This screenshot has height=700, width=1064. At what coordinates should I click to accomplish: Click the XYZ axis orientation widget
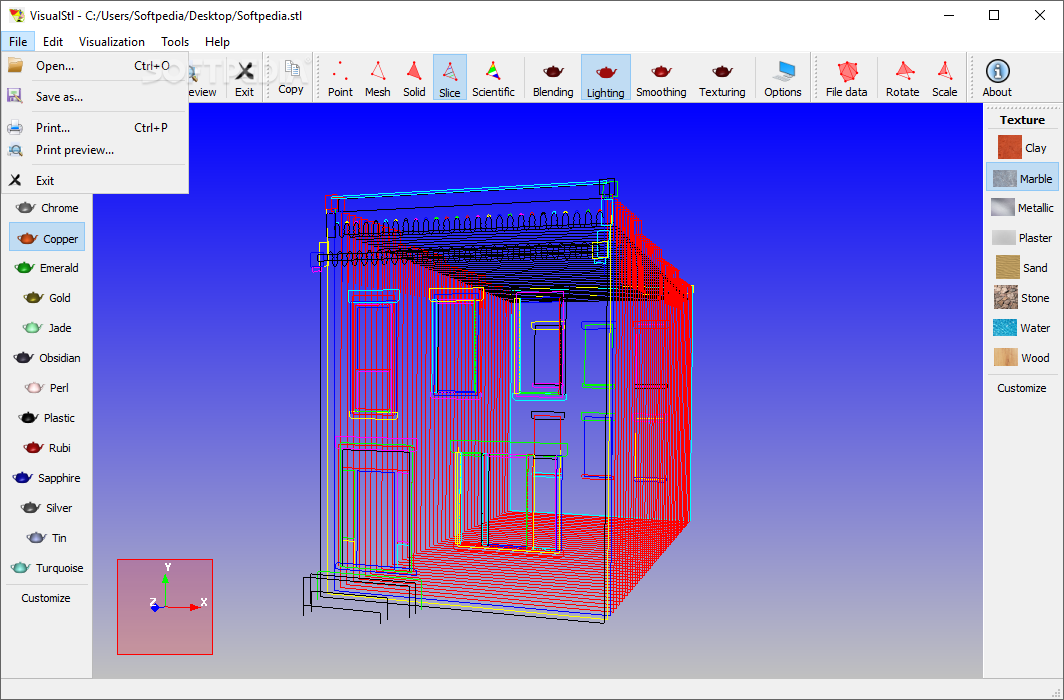[165, 607]
